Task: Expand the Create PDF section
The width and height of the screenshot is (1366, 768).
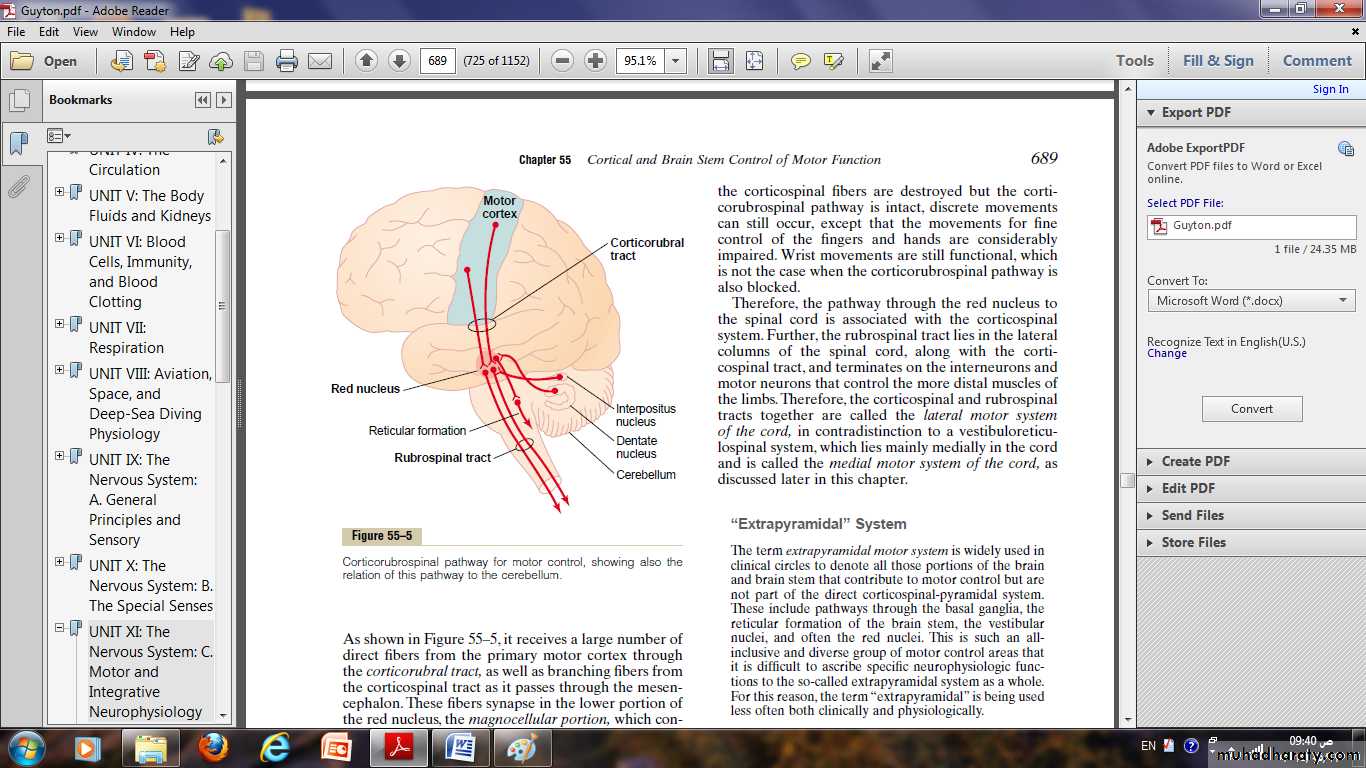Action: point(1195,461)
